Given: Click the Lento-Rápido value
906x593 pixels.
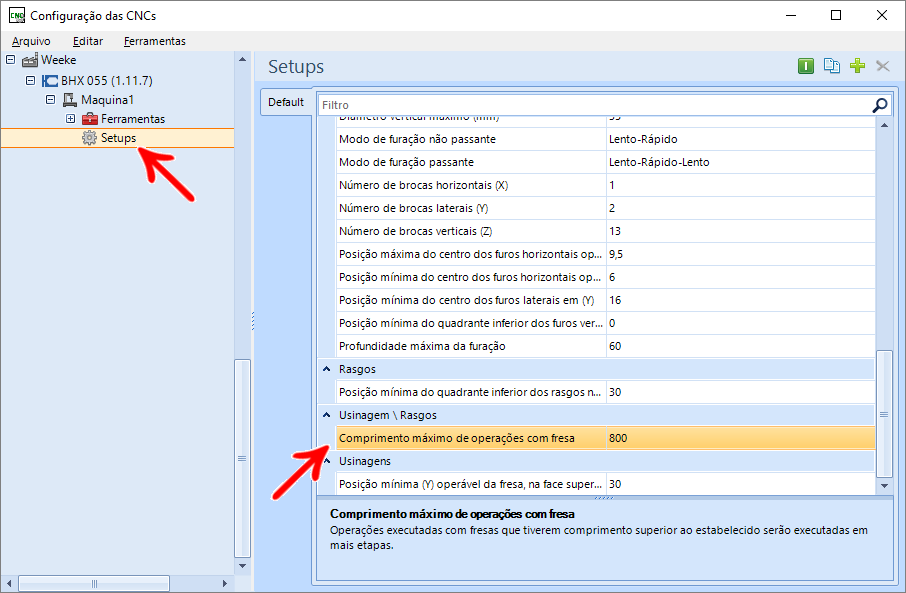Looking at the screenshot, I should [643, 139].
